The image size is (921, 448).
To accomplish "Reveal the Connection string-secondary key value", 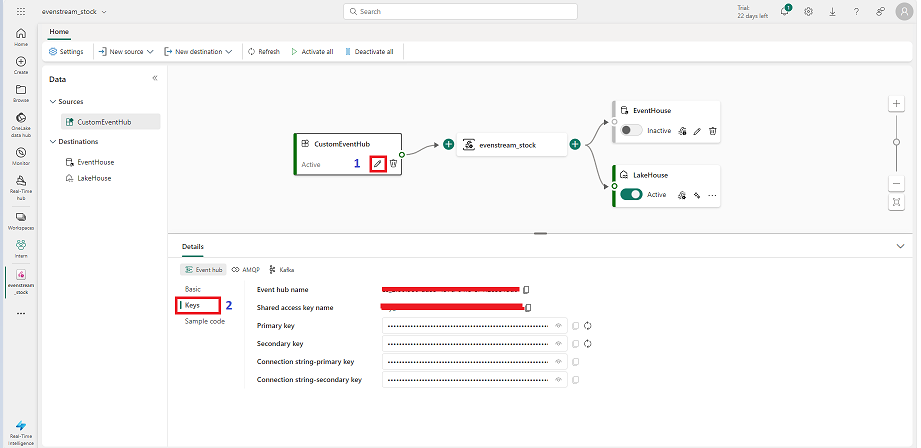I will (x=559, y=380).
